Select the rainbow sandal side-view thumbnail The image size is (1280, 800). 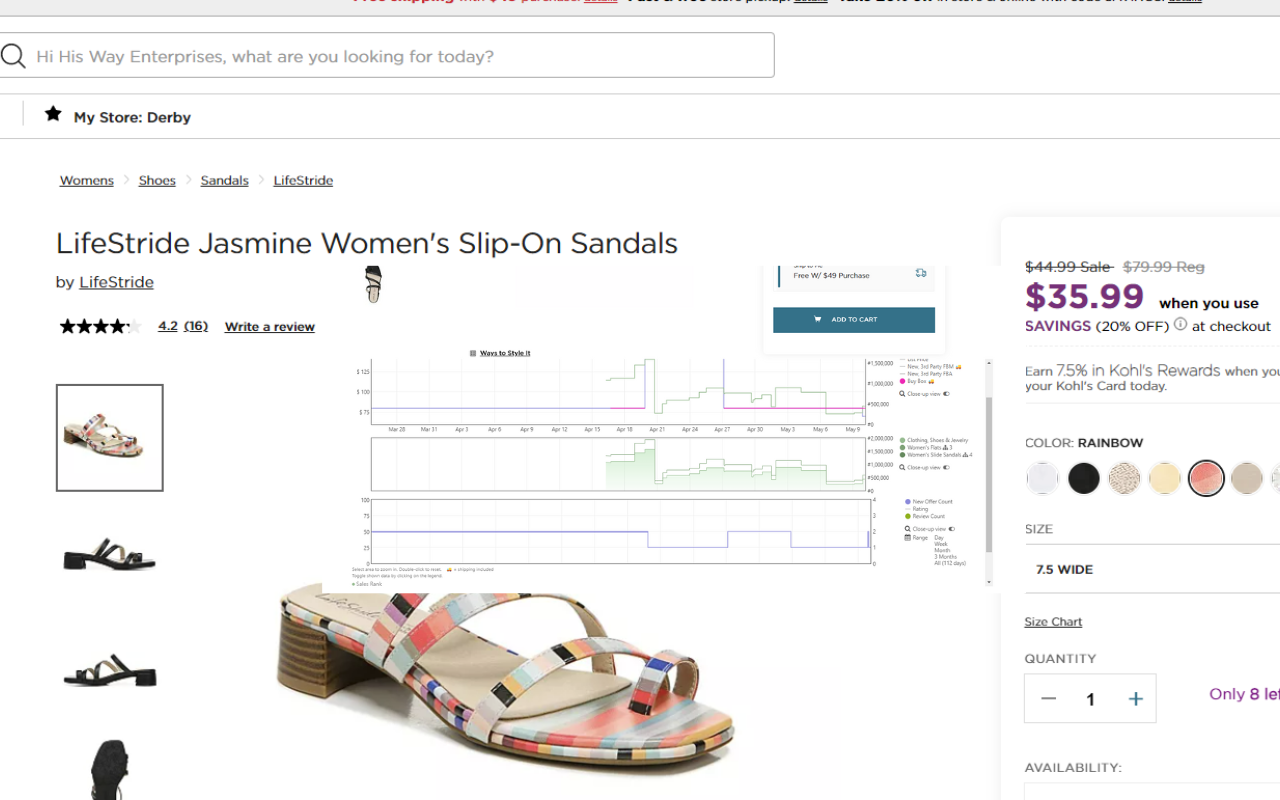(x=110, y=438)
